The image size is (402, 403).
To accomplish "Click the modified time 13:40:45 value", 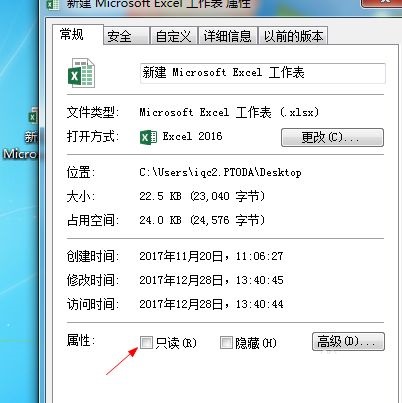I will [260, 280].
